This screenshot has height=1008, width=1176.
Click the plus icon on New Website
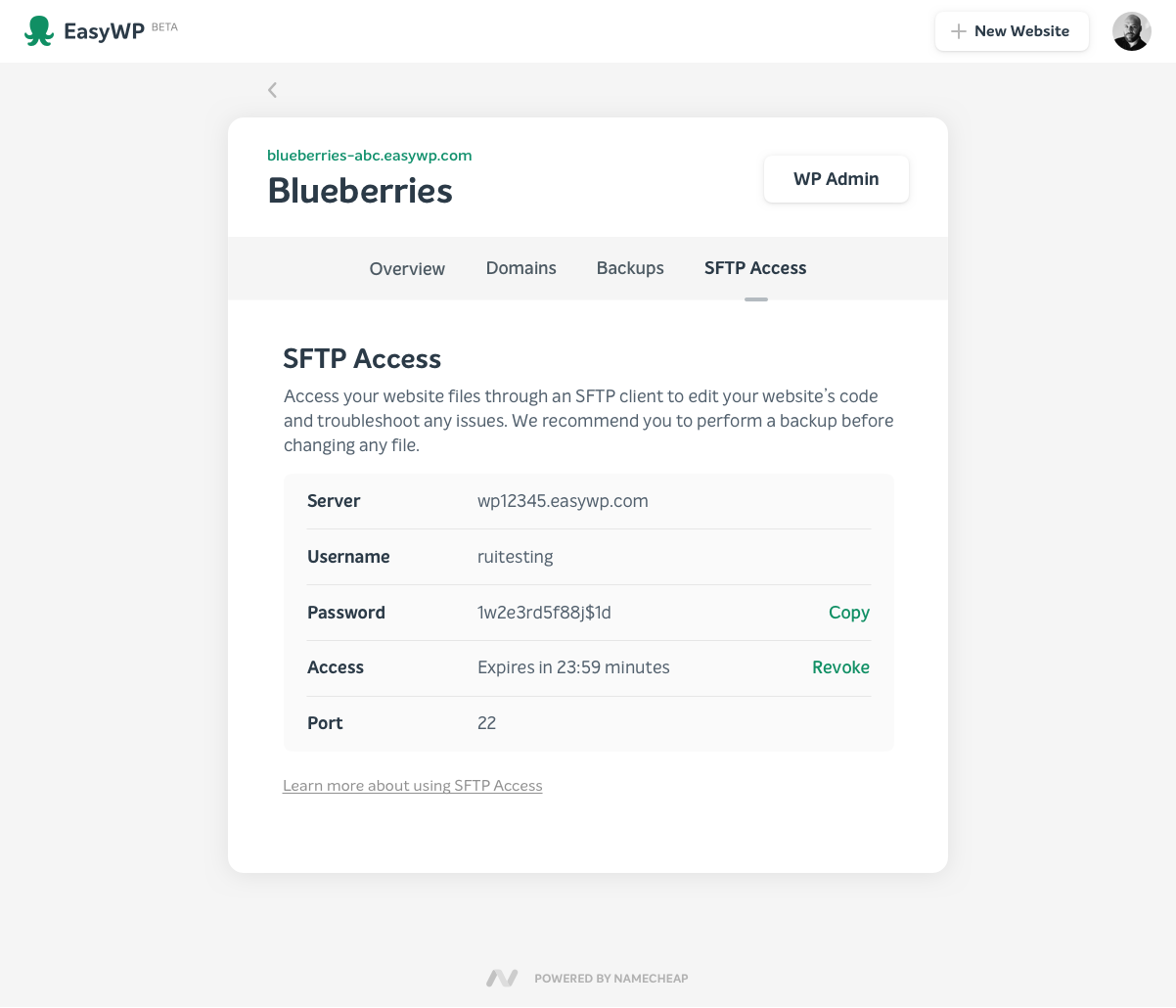[960, 30]
